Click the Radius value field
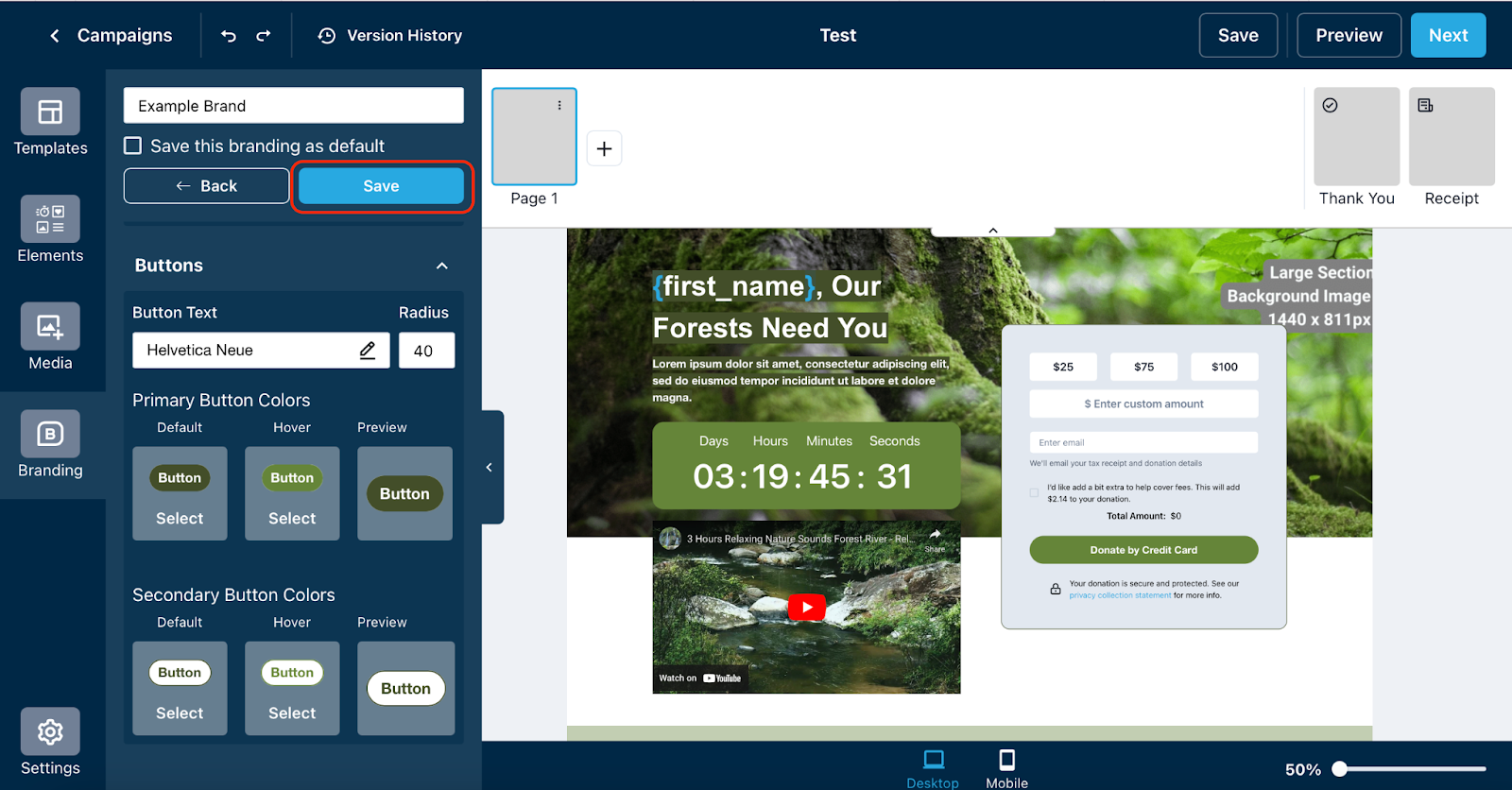The image size is (1512, 790). [426, 351]
